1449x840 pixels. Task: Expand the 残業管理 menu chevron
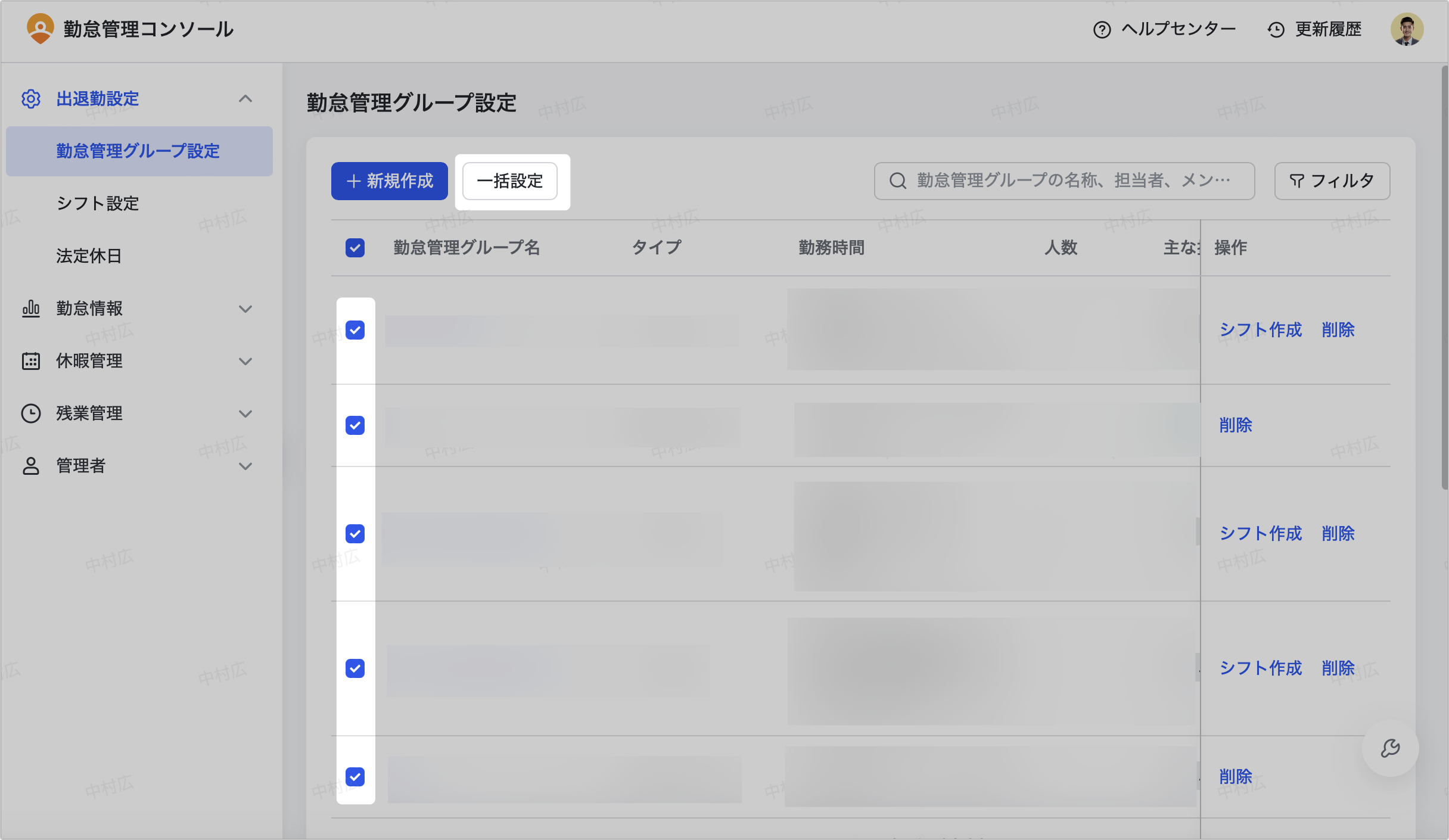pos(245,413)
